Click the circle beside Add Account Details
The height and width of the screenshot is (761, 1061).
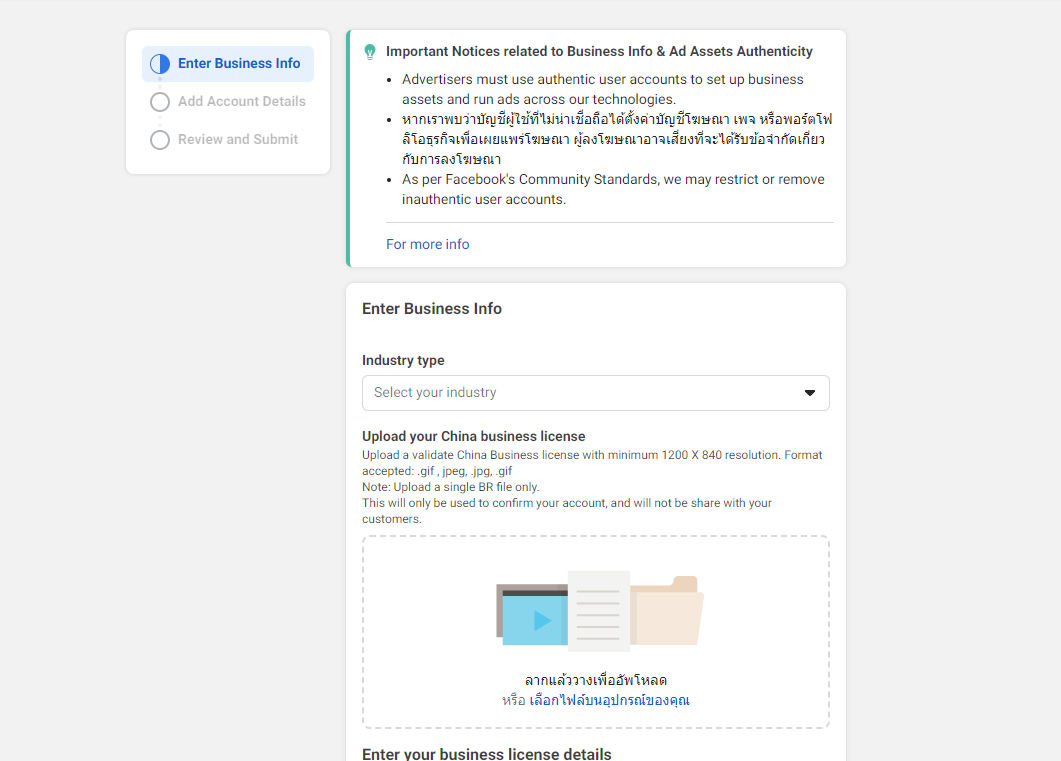click(x=160, y=102)
